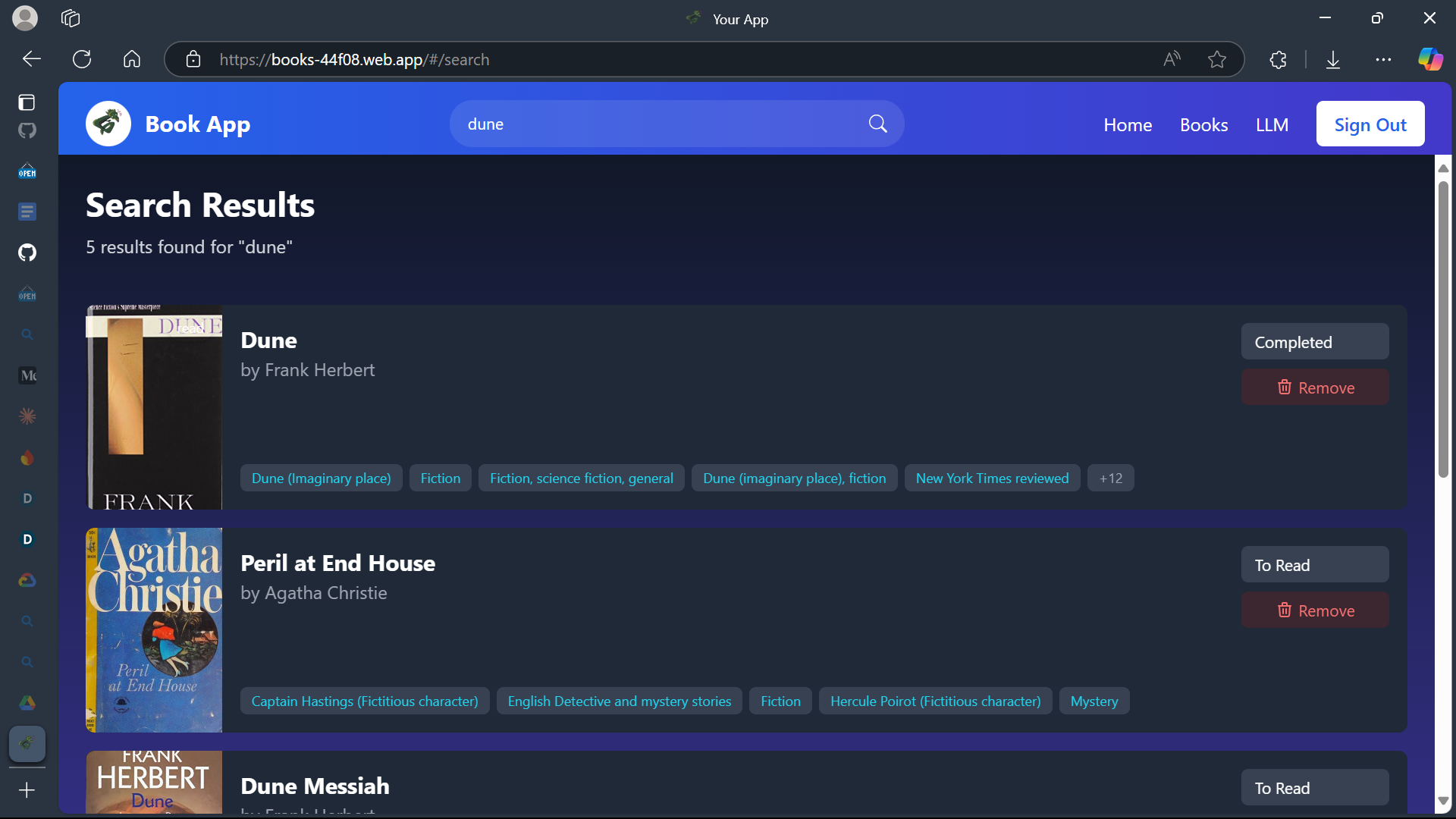The image size is (1456, 819).
Task: Click the Sign Out button
Action: [1370, 124]
